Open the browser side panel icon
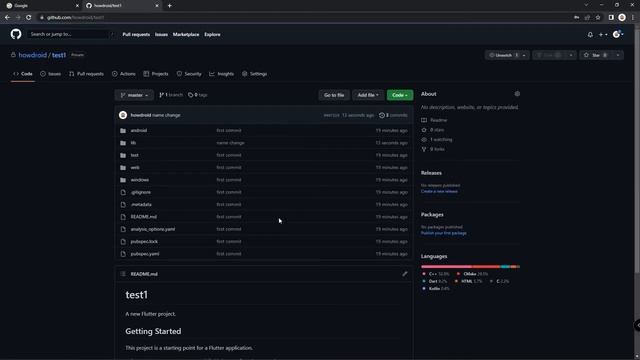 [x=611, y=18]
